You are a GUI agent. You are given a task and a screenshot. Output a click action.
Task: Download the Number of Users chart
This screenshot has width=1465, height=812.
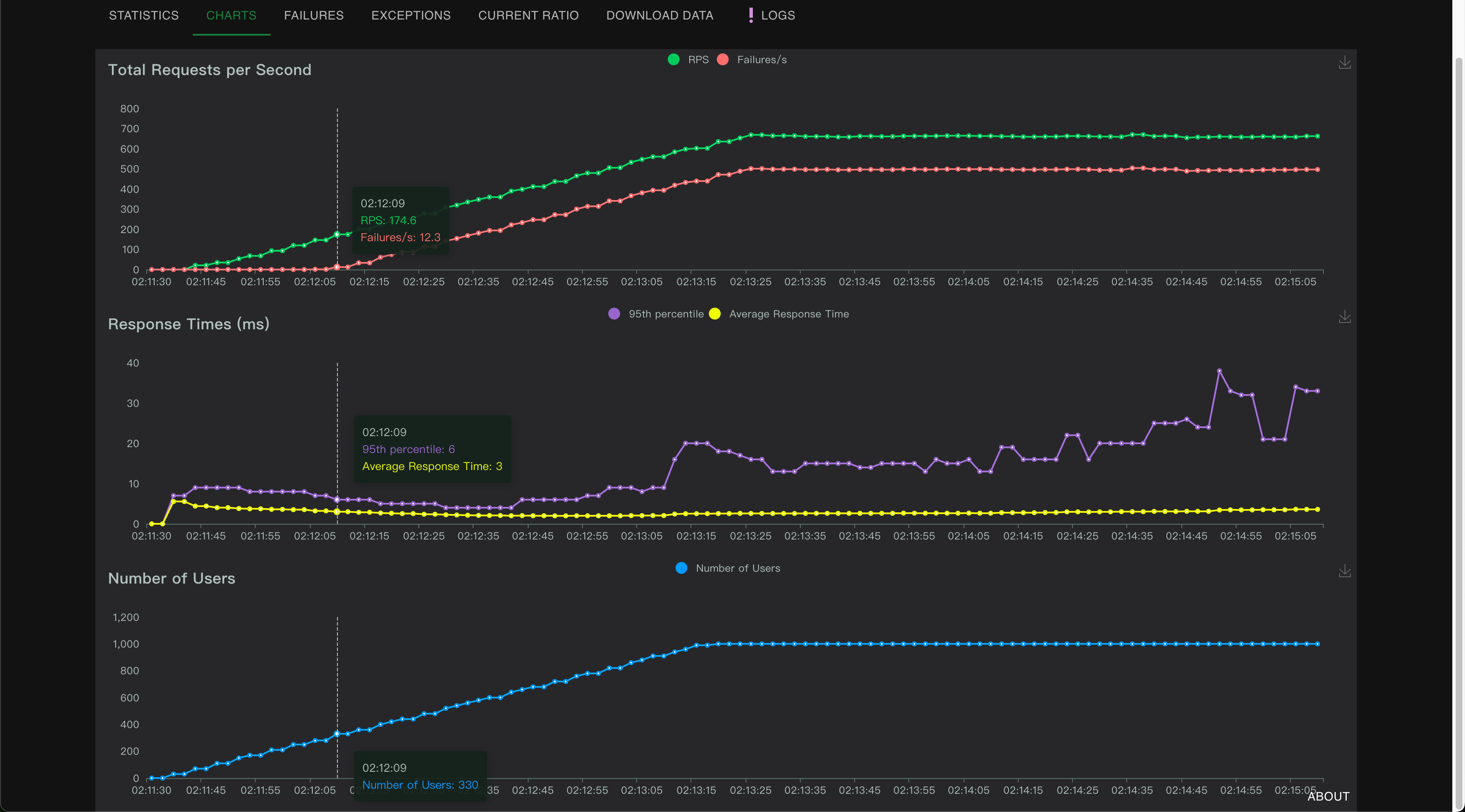(1345, 570)
